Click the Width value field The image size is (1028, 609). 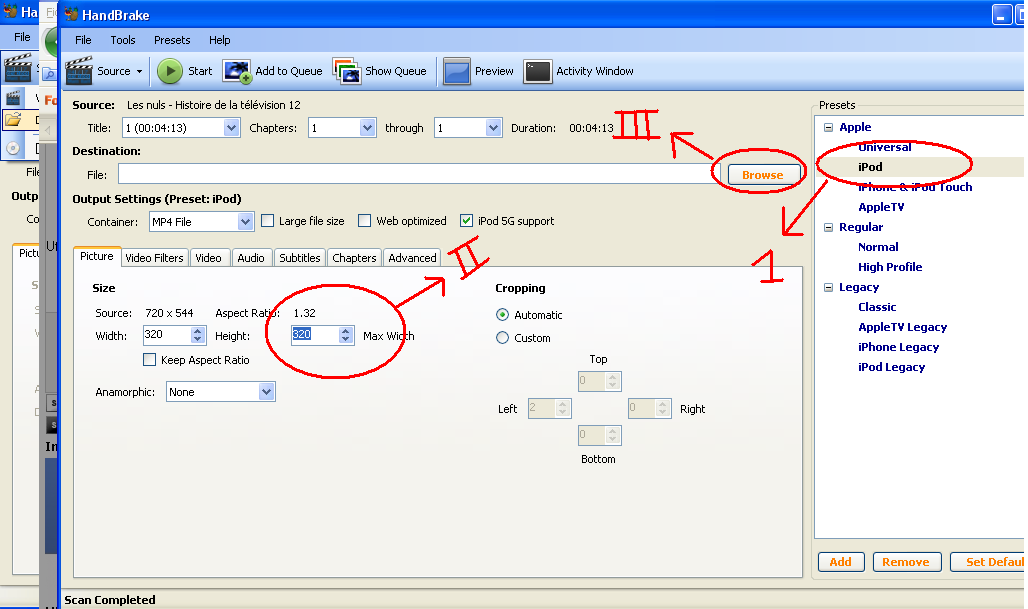[167, 335]
